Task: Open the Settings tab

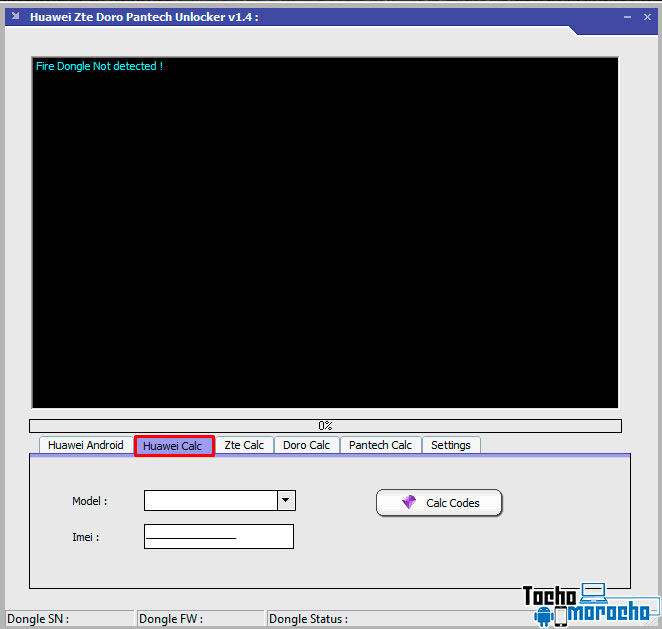Action: point(451,445)
